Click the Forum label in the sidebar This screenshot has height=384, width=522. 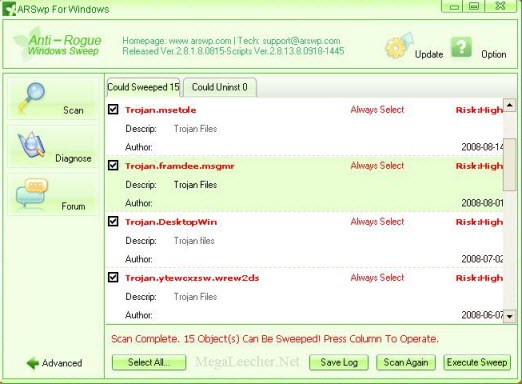[73, 206]
